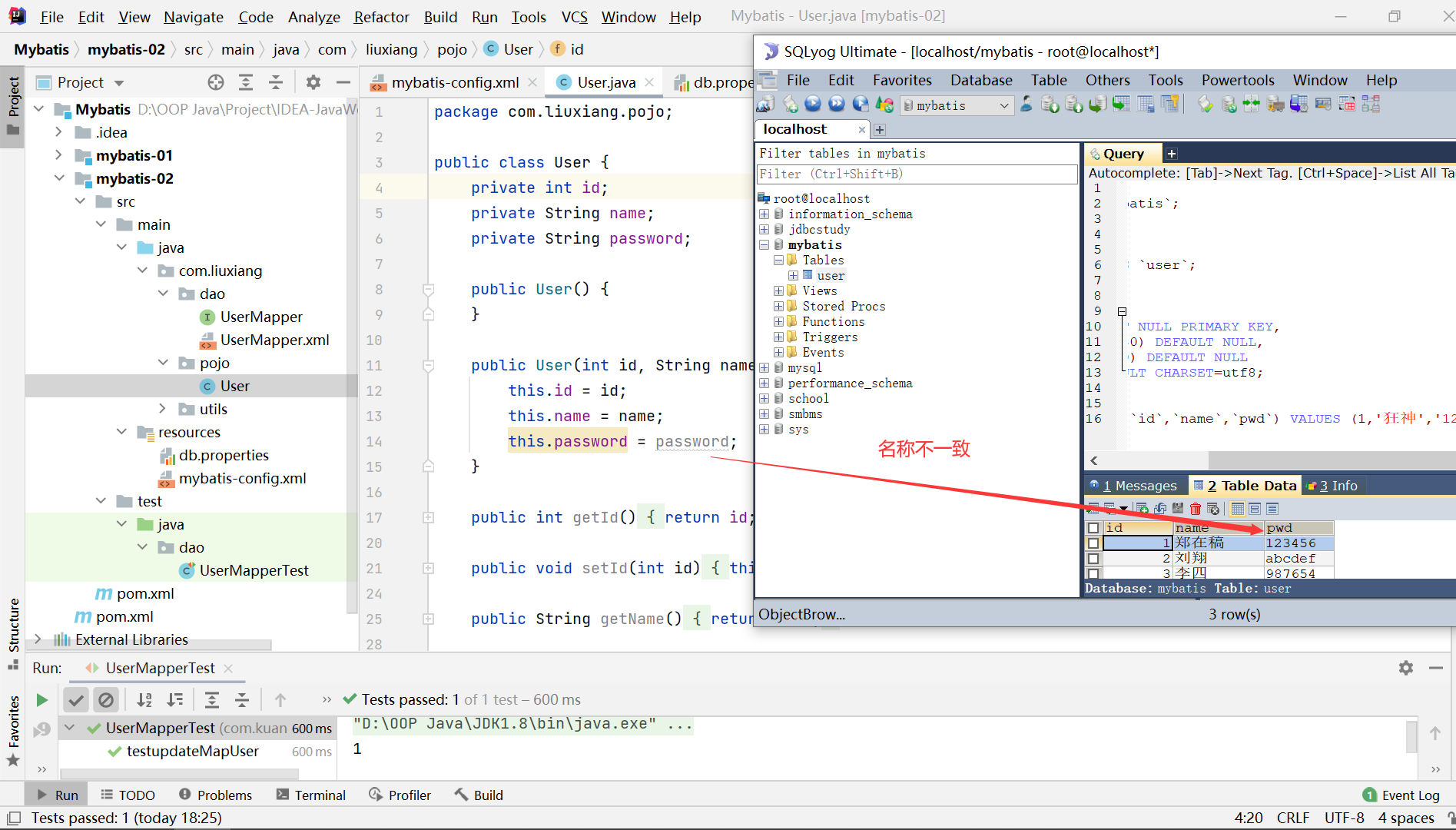1456x830 pixels.
Task: Insert new row in table data toolbar
Action: 1143,509
